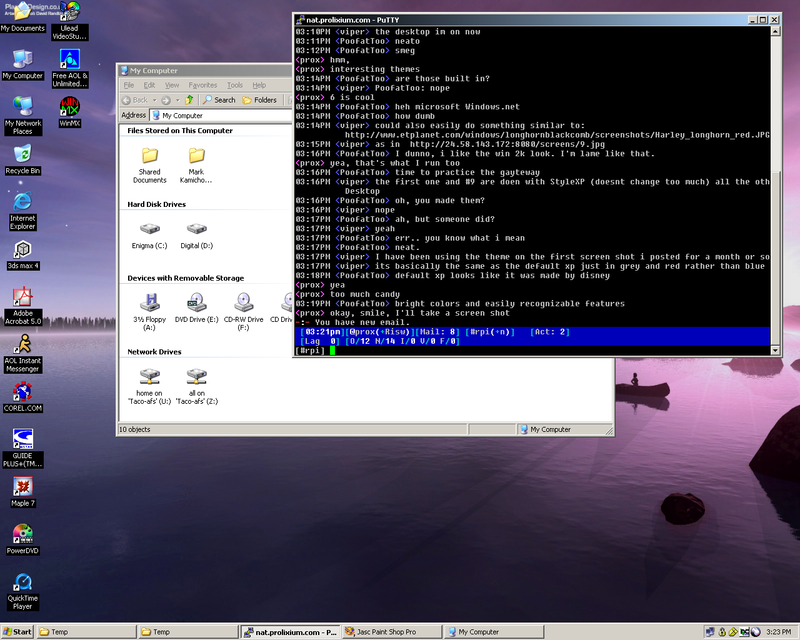Screen dimensions: 800x640
Task: Click the Windows Start button
Action: (18, 632)
